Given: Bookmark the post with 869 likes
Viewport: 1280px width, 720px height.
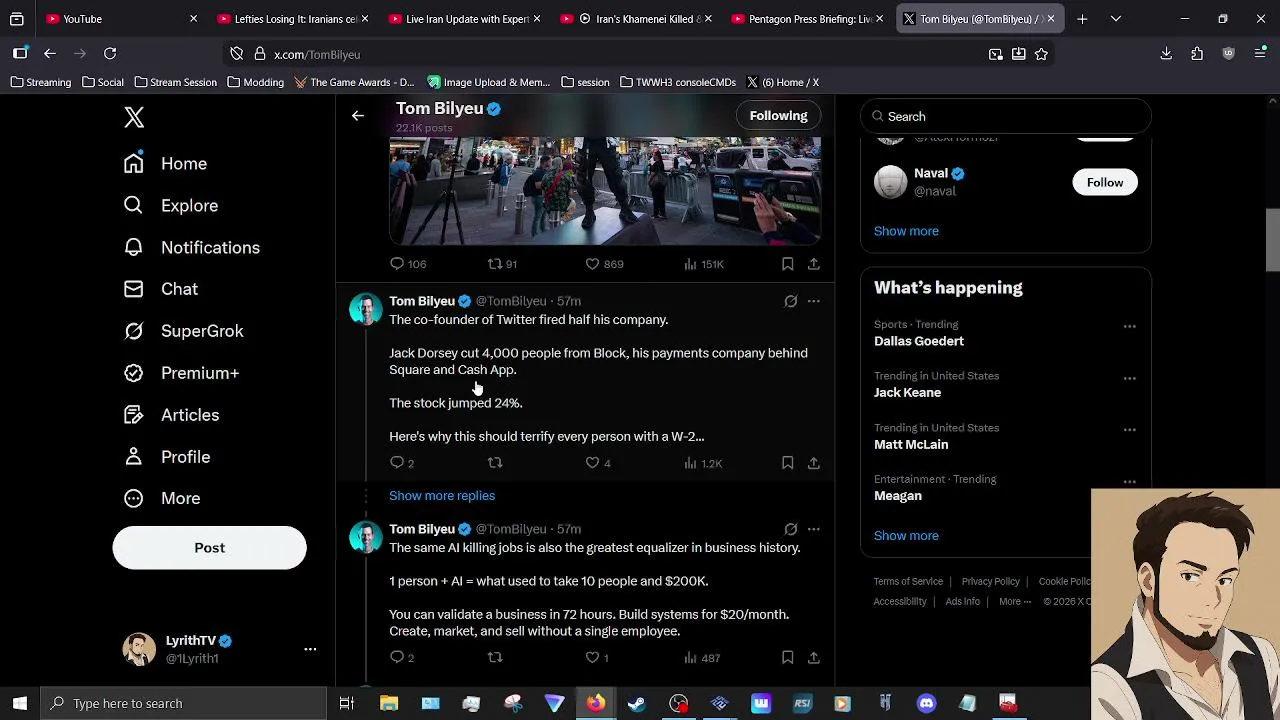Looking at the screenshot, I should click(788, 264).
